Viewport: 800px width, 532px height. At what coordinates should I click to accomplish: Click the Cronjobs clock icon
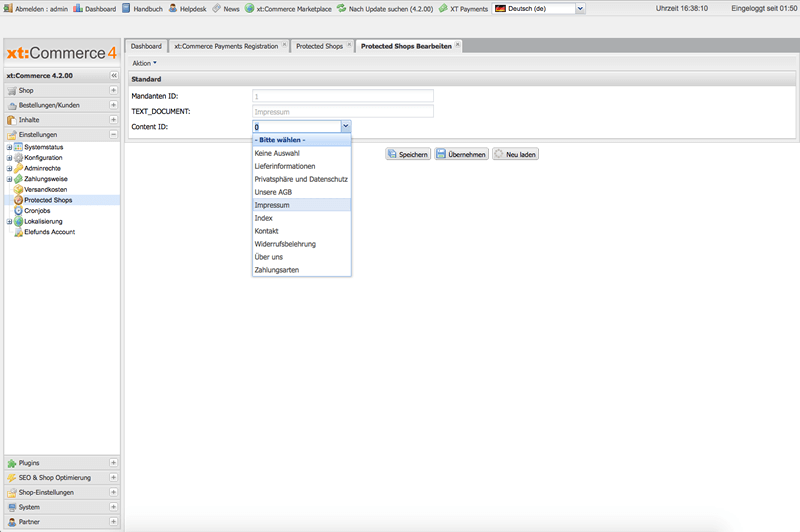click(x=18, y=211)
